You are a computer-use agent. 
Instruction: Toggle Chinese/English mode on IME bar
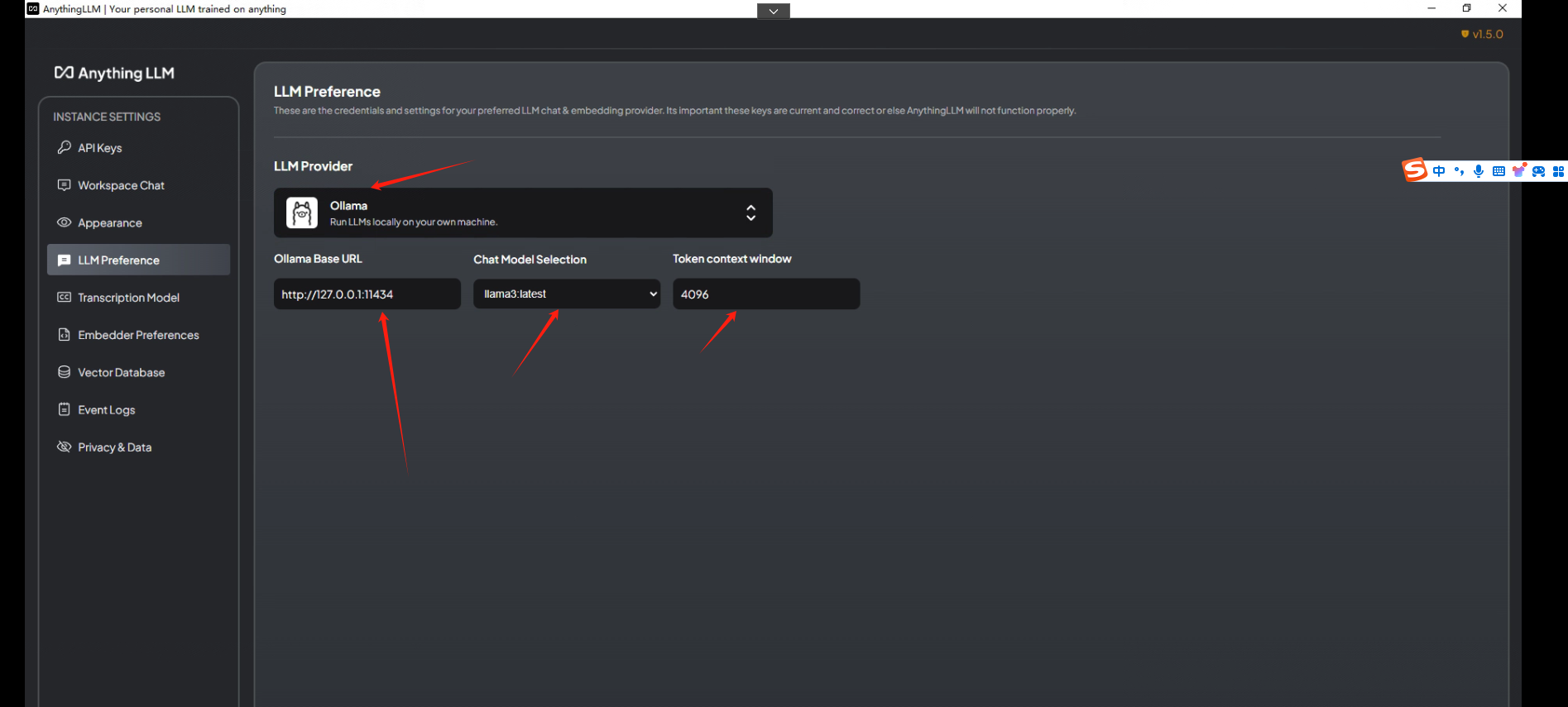point(1439,171)
